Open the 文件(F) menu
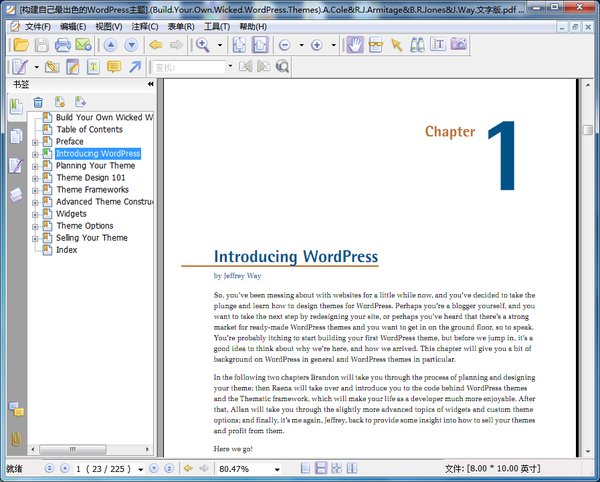Screen dimensions: 600x482 click(38, 26)
